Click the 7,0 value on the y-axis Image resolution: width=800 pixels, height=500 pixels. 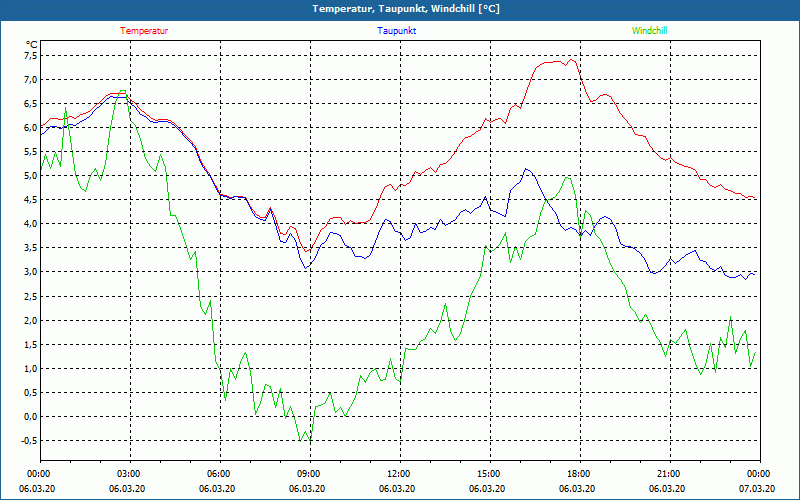point(31,79)
